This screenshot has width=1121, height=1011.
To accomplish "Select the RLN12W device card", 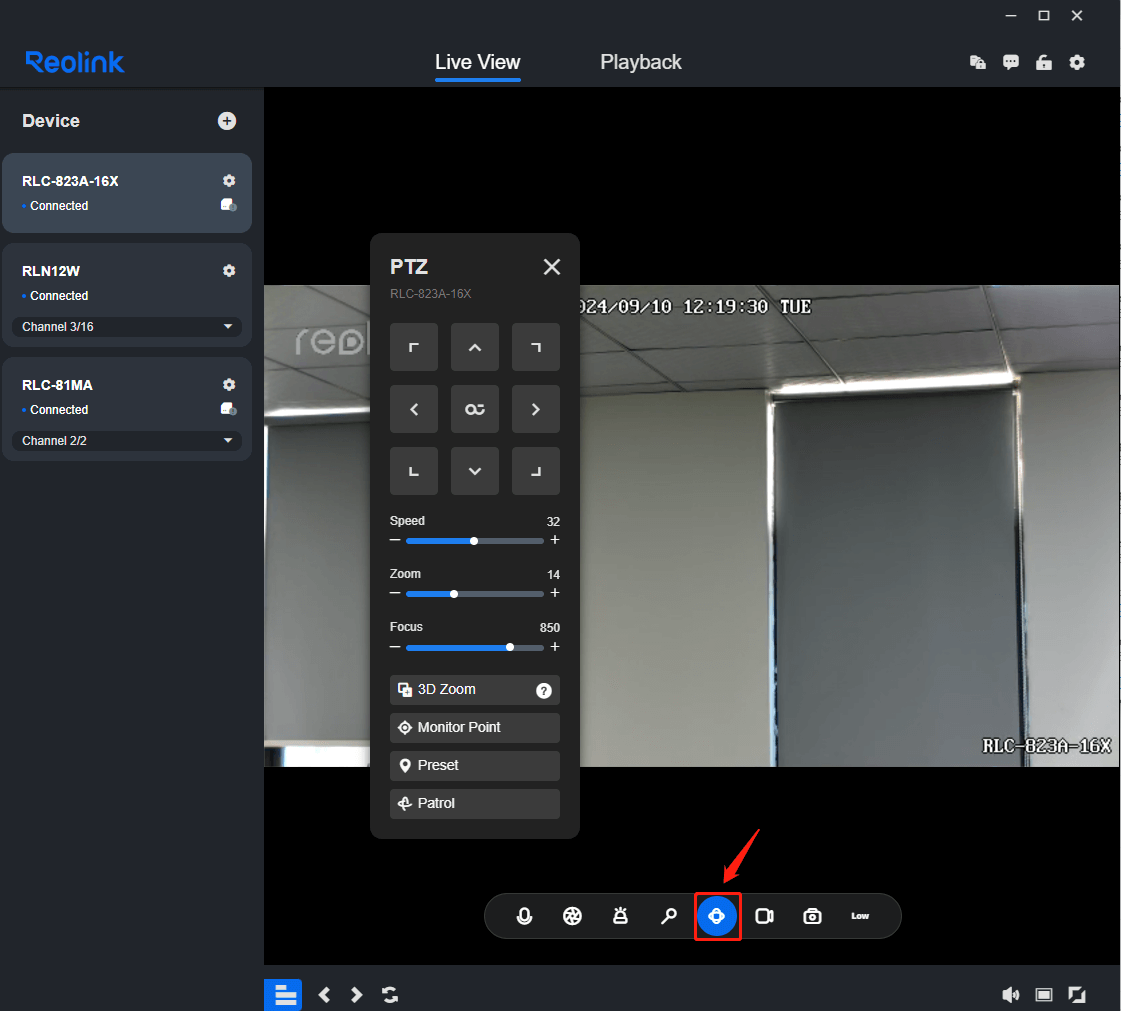I will point(127,295).
